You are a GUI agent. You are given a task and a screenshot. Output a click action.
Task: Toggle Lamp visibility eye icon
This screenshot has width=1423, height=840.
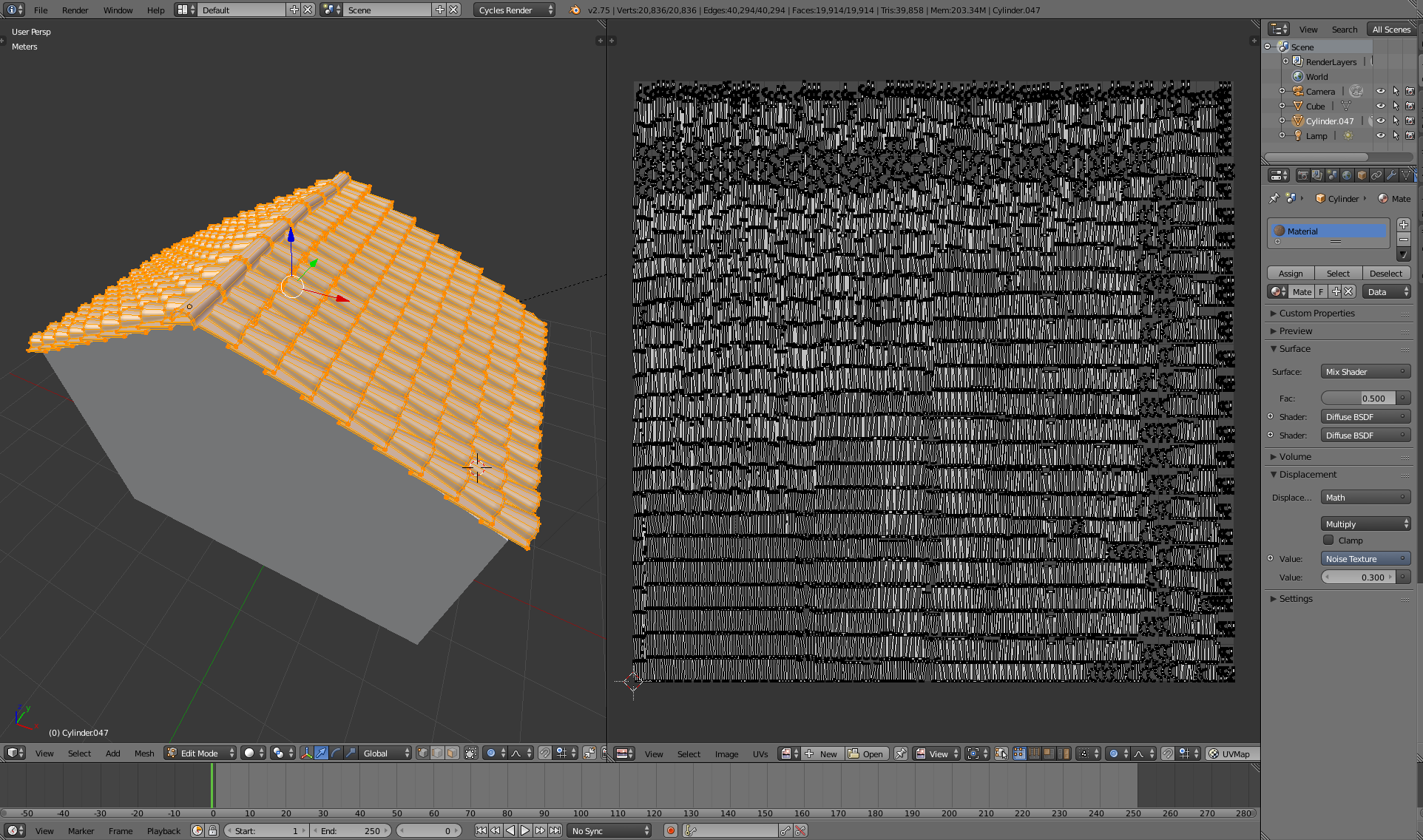(x=1380, y=135)
